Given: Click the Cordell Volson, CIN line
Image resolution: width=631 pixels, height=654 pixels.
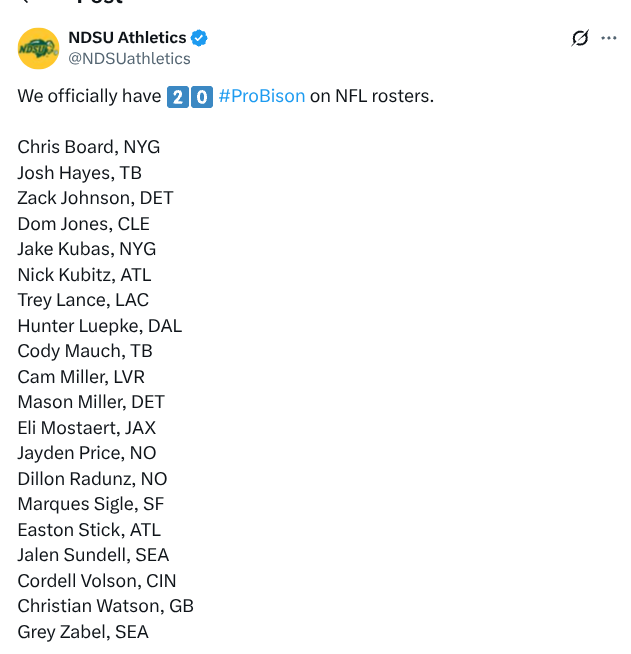Looking at the screenshot, I should pos(97,581).
